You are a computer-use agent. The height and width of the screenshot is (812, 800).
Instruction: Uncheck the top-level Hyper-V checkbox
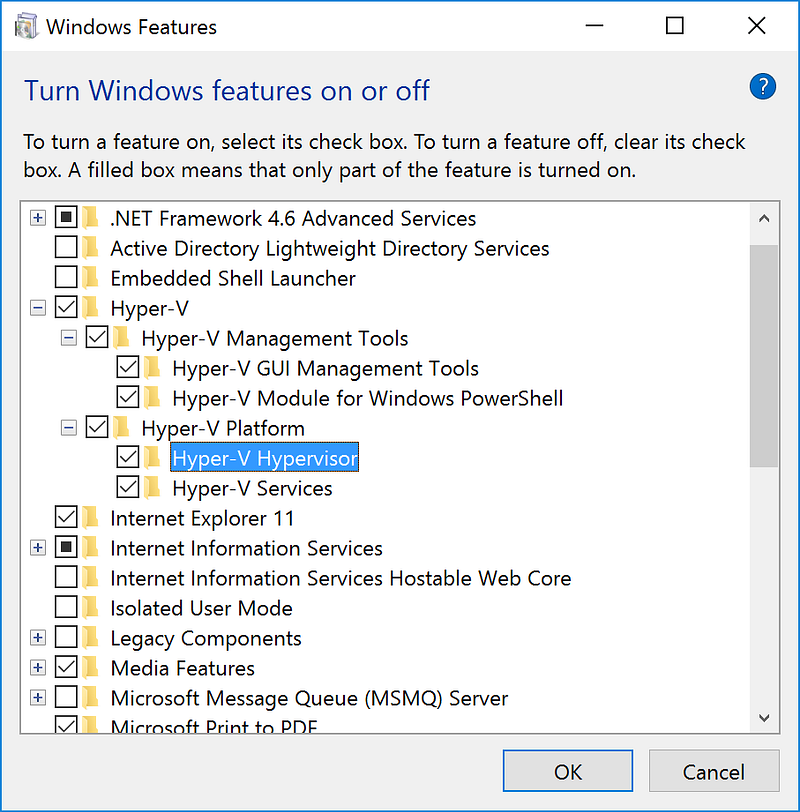tap(66, 308)
